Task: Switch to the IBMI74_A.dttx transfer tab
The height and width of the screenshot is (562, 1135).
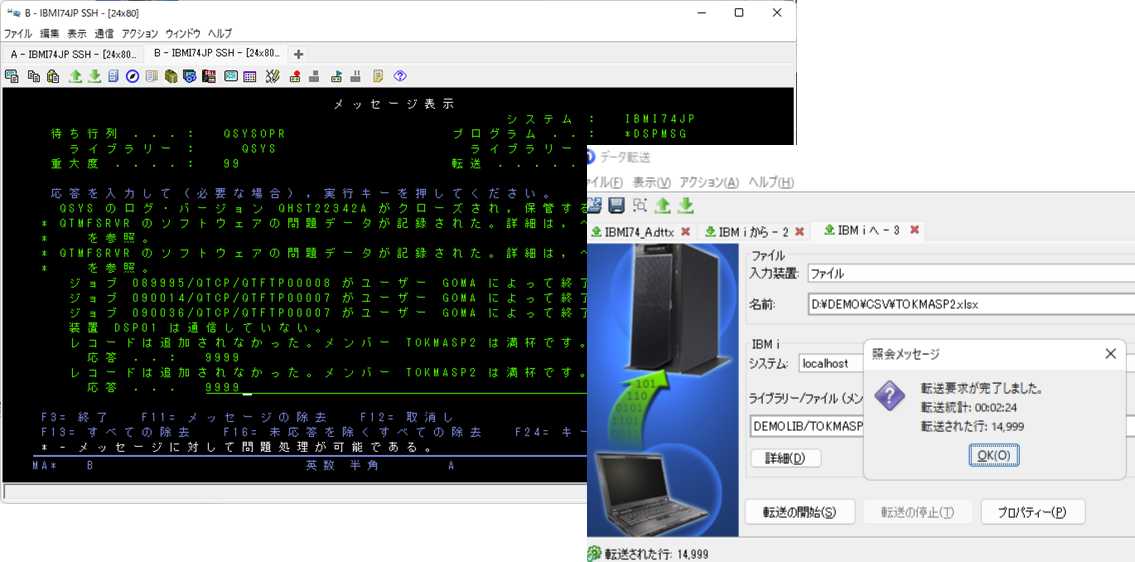Action: click(x=642, y=232)
